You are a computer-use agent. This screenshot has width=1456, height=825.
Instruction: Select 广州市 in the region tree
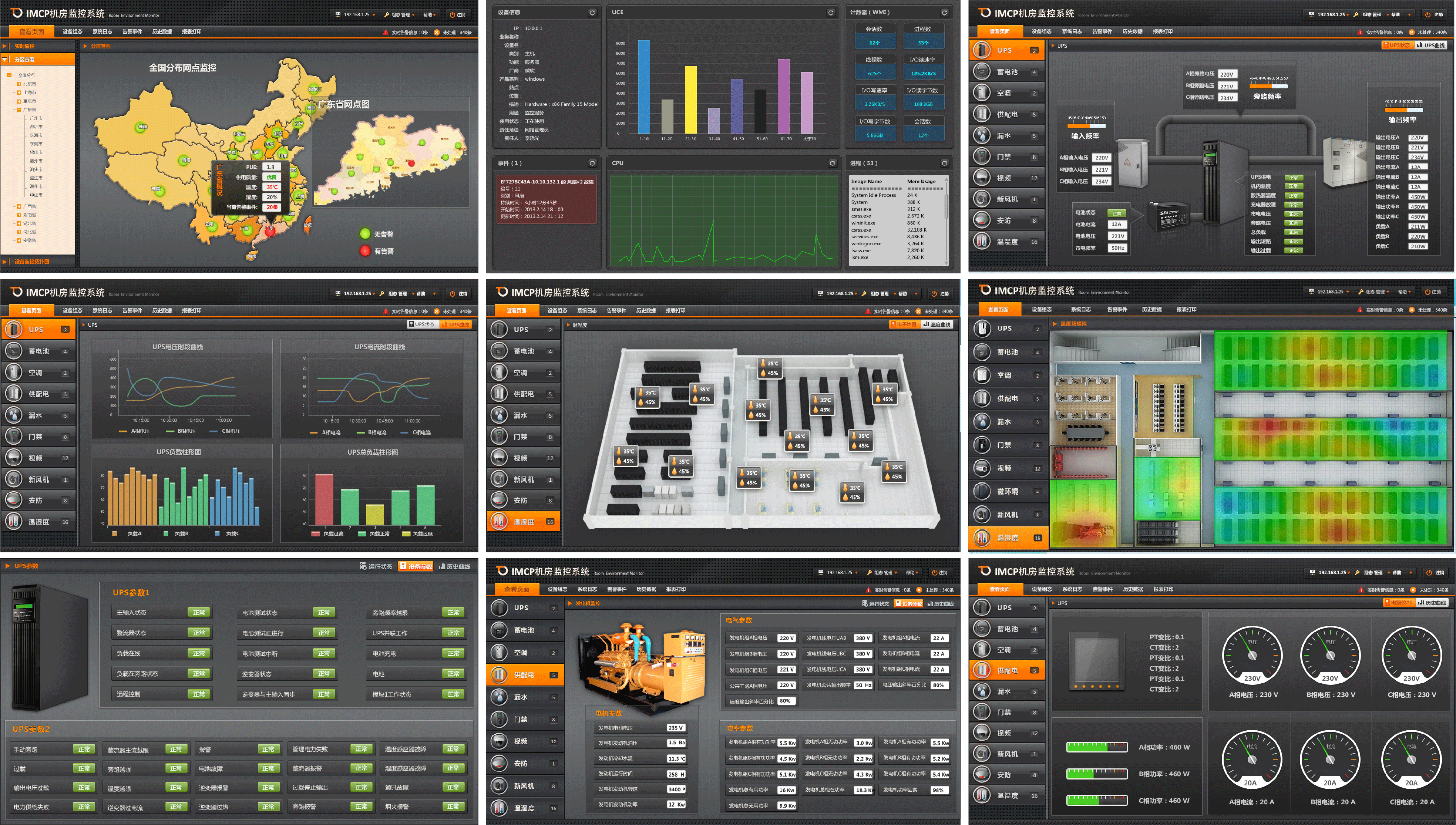coord(36,118)
